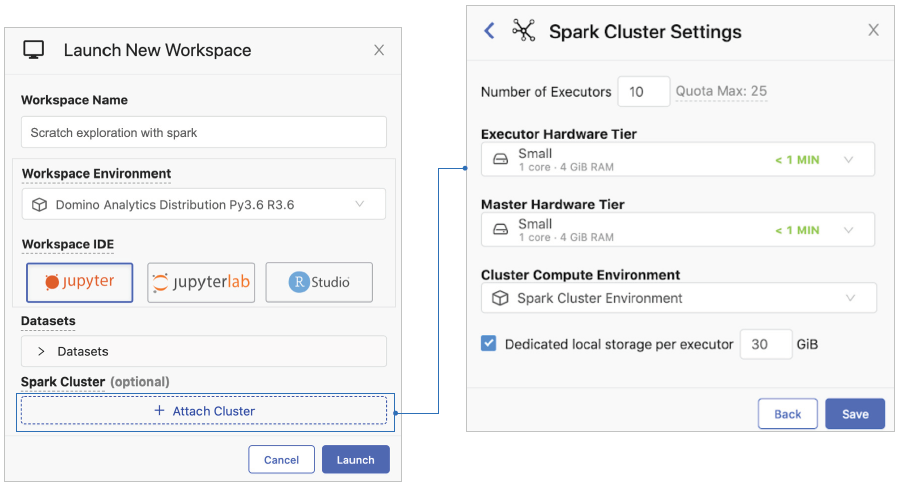Image resolution: width=901 pixels, height=486 pixels.
Task: Click the monitor icon beside Launch New Workspace
Action: [x=34, y=50]
